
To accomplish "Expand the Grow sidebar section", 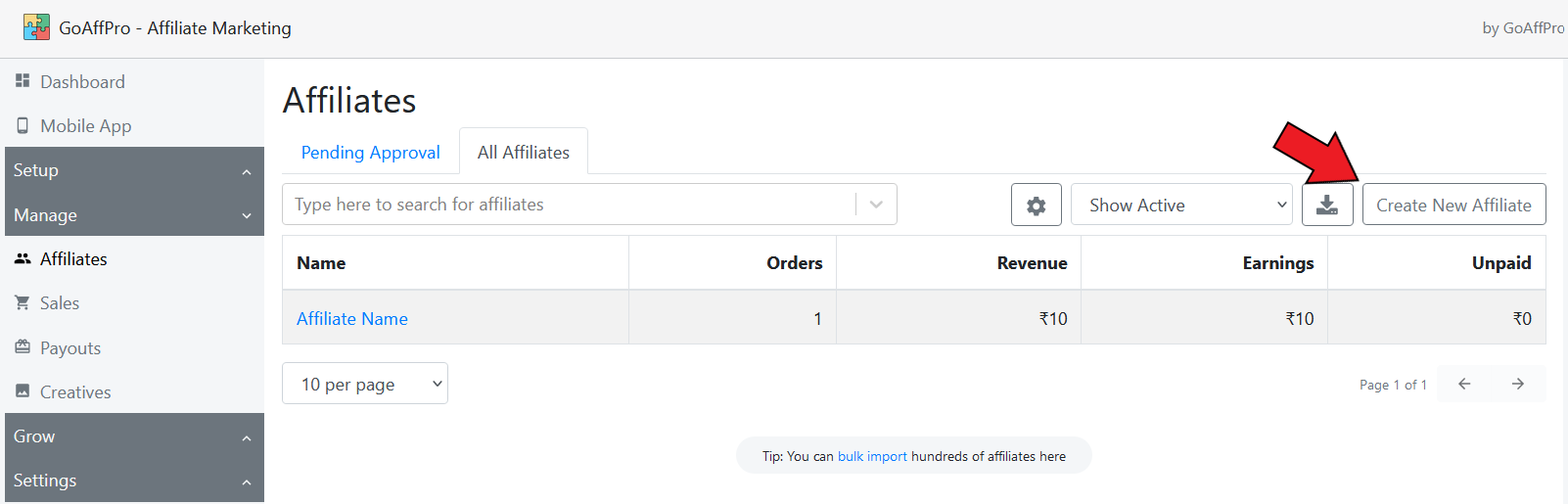I will [134, 436].
